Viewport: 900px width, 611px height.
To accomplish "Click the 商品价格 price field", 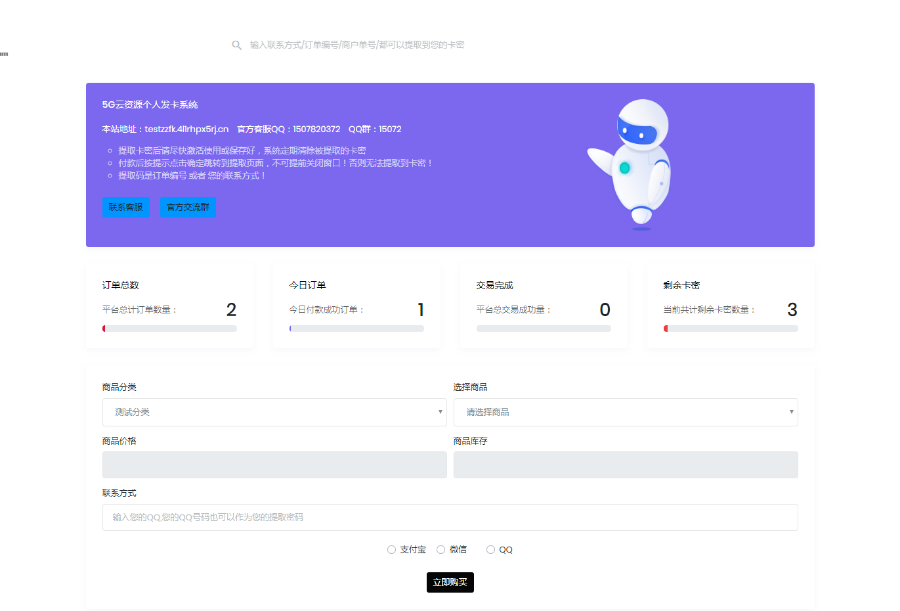I will pyautogui.click(x=273, y=464).
